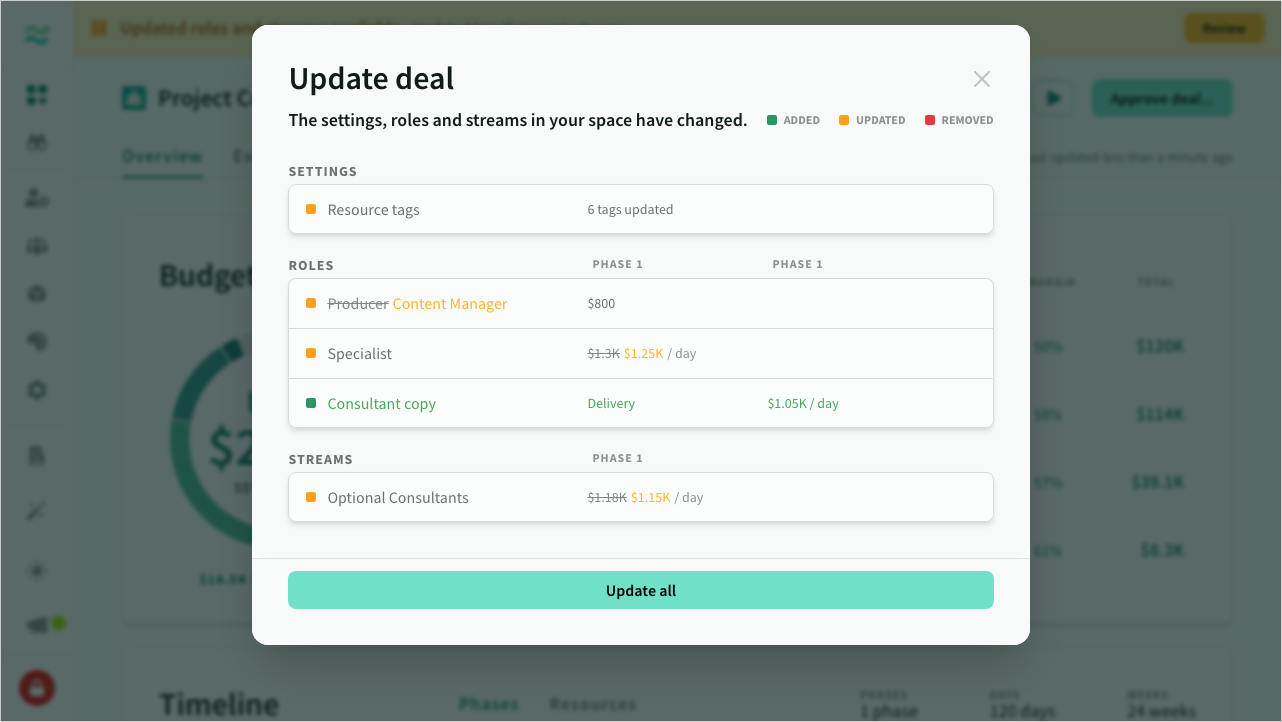Open the settings gear icon in sidebar
The image size is (1282, 722).
click(x=37, y=390)
